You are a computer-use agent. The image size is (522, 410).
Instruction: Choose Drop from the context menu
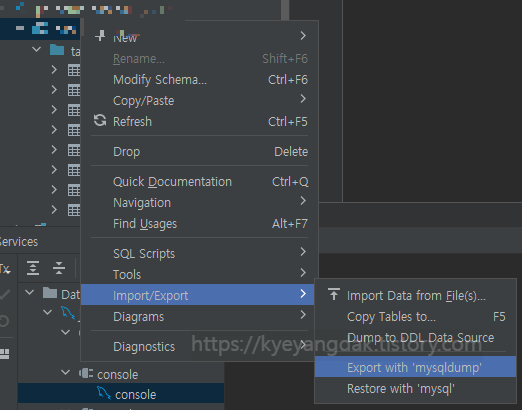[x=199, y=151]
